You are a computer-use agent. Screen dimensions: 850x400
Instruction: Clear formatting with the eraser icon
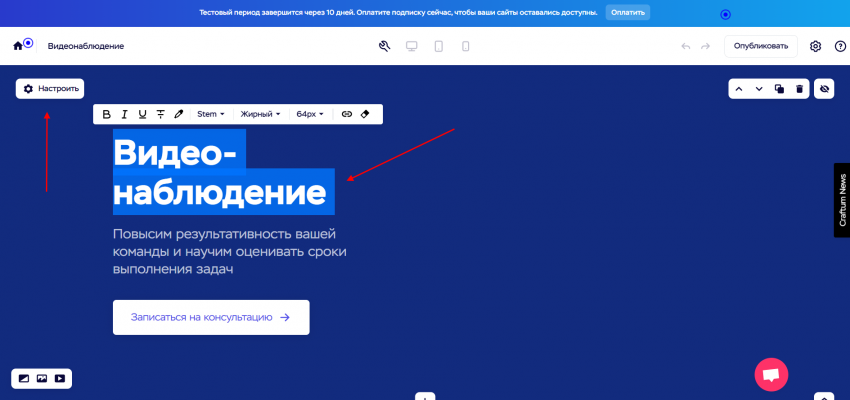click(x=365, y=114)
